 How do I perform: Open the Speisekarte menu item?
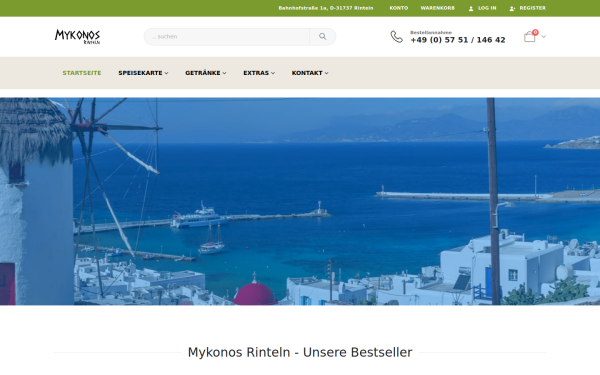[x=140, y=73]
